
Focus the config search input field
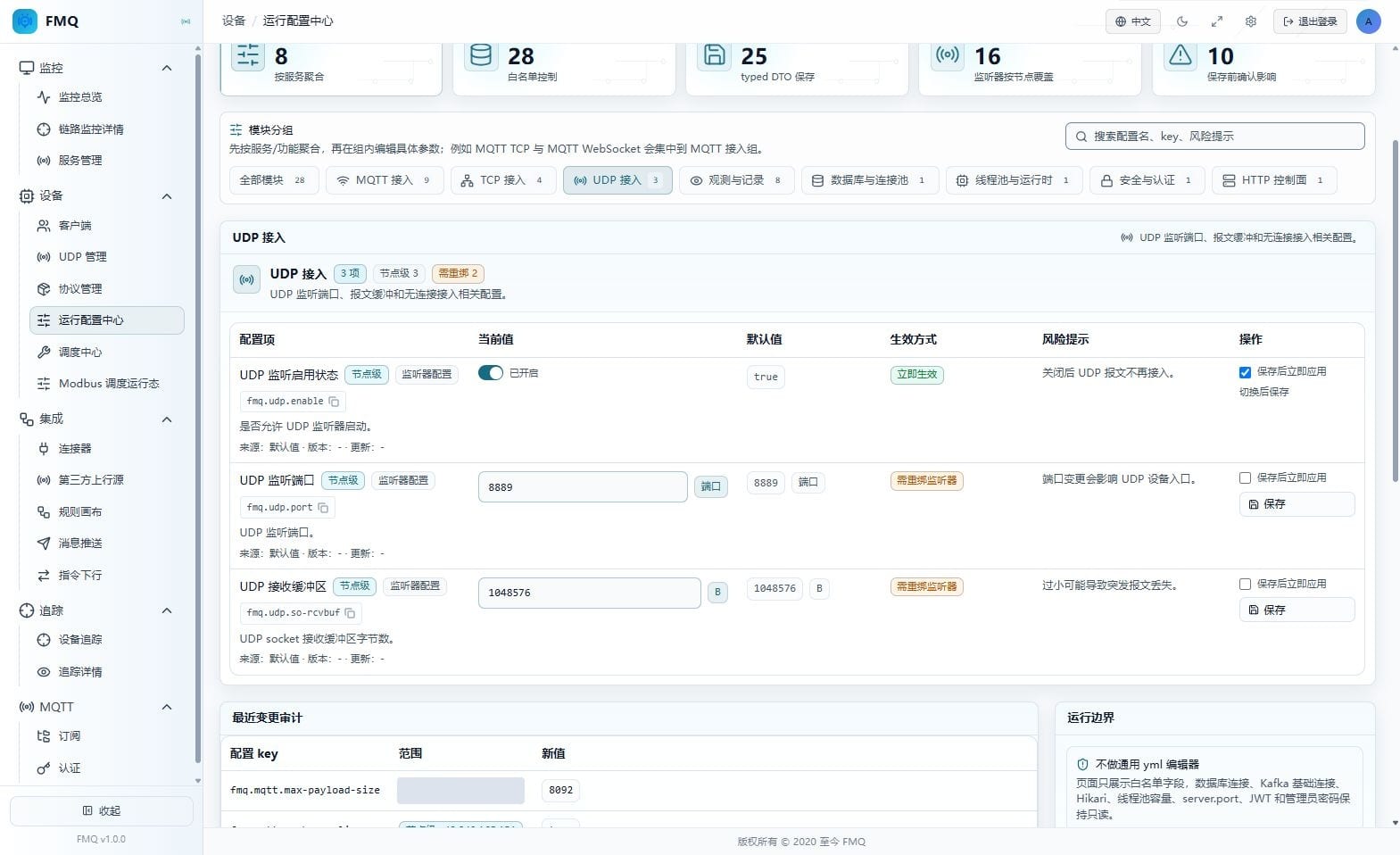pyautogui.click(x=1214, y=137)
